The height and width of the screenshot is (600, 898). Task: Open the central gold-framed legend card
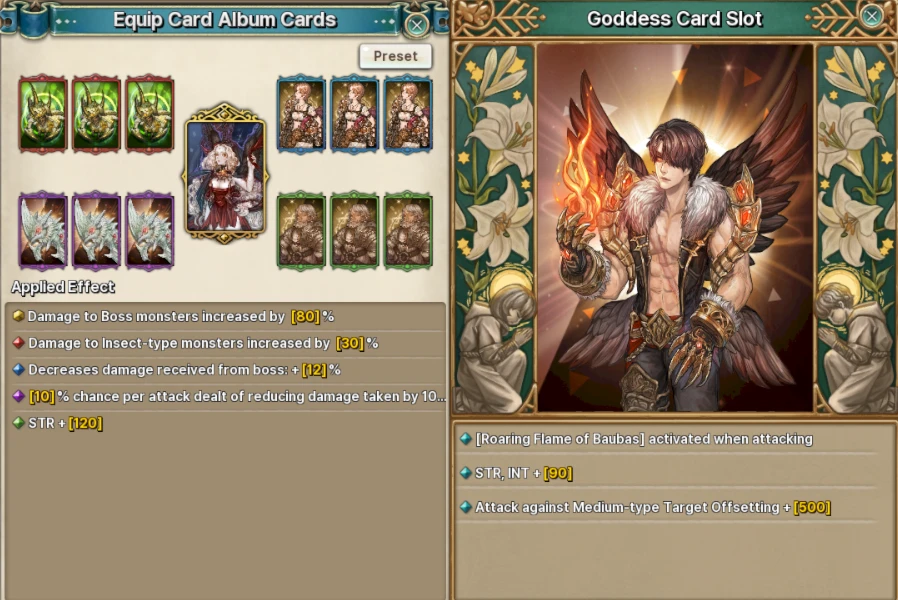pos(225,174)
